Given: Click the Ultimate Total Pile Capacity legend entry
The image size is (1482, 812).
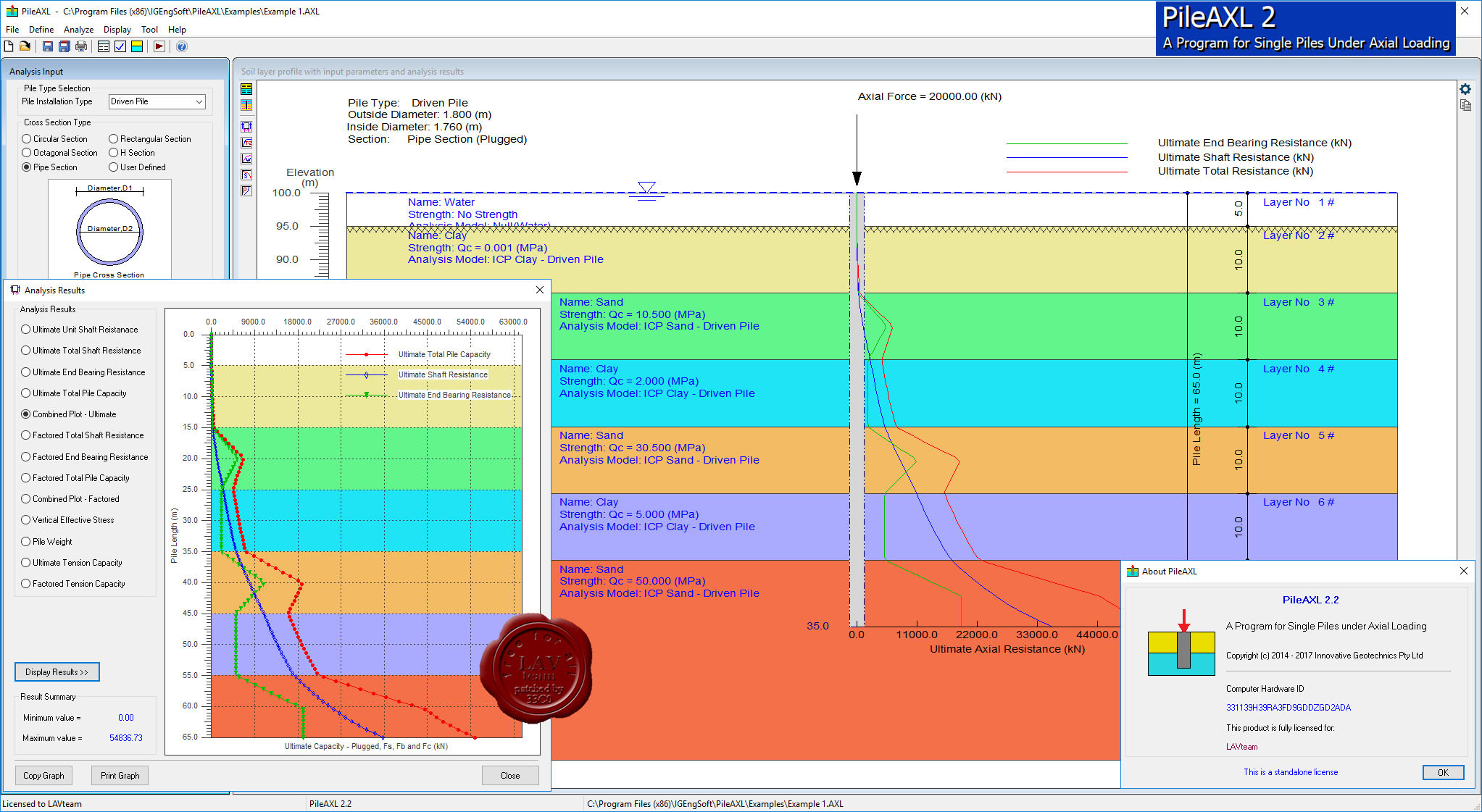Looking at the screenshot, I should 444,354.
